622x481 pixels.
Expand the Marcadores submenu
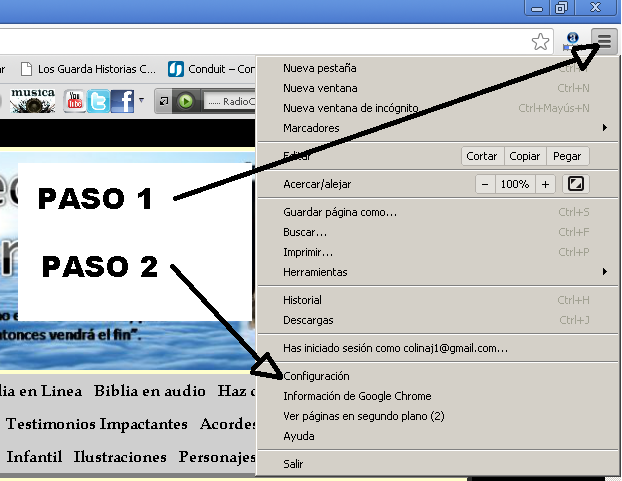[x=438, y=128]
